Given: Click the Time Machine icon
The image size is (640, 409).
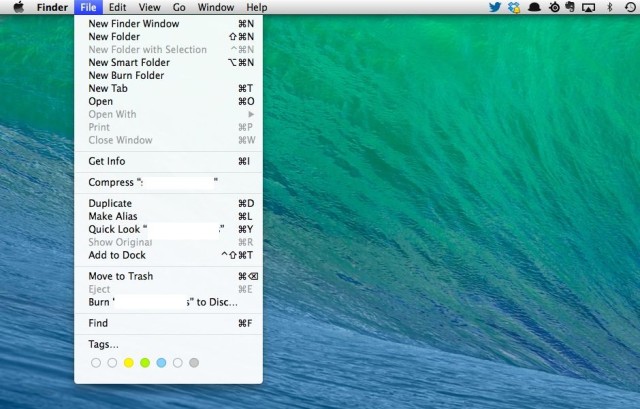Looking at the screenshot, I should point(628,7).
